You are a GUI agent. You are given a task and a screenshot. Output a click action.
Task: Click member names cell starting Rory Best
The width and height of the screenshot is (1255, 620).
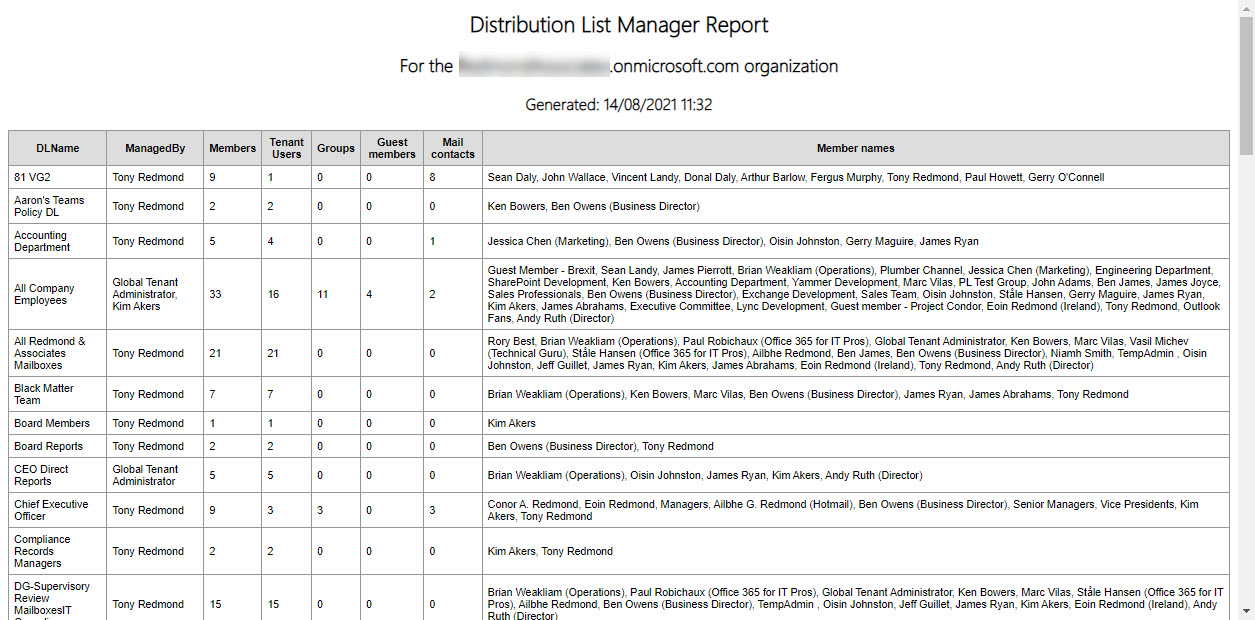click(856, 353)
